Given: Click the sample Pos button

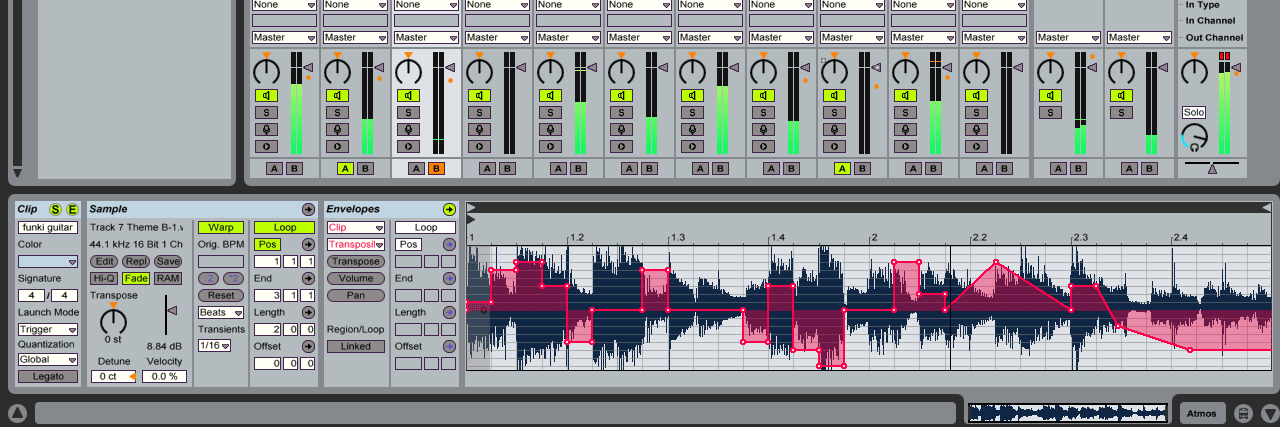Looking at the screenshot, I should pyautogui.click(x=267, y=244).
